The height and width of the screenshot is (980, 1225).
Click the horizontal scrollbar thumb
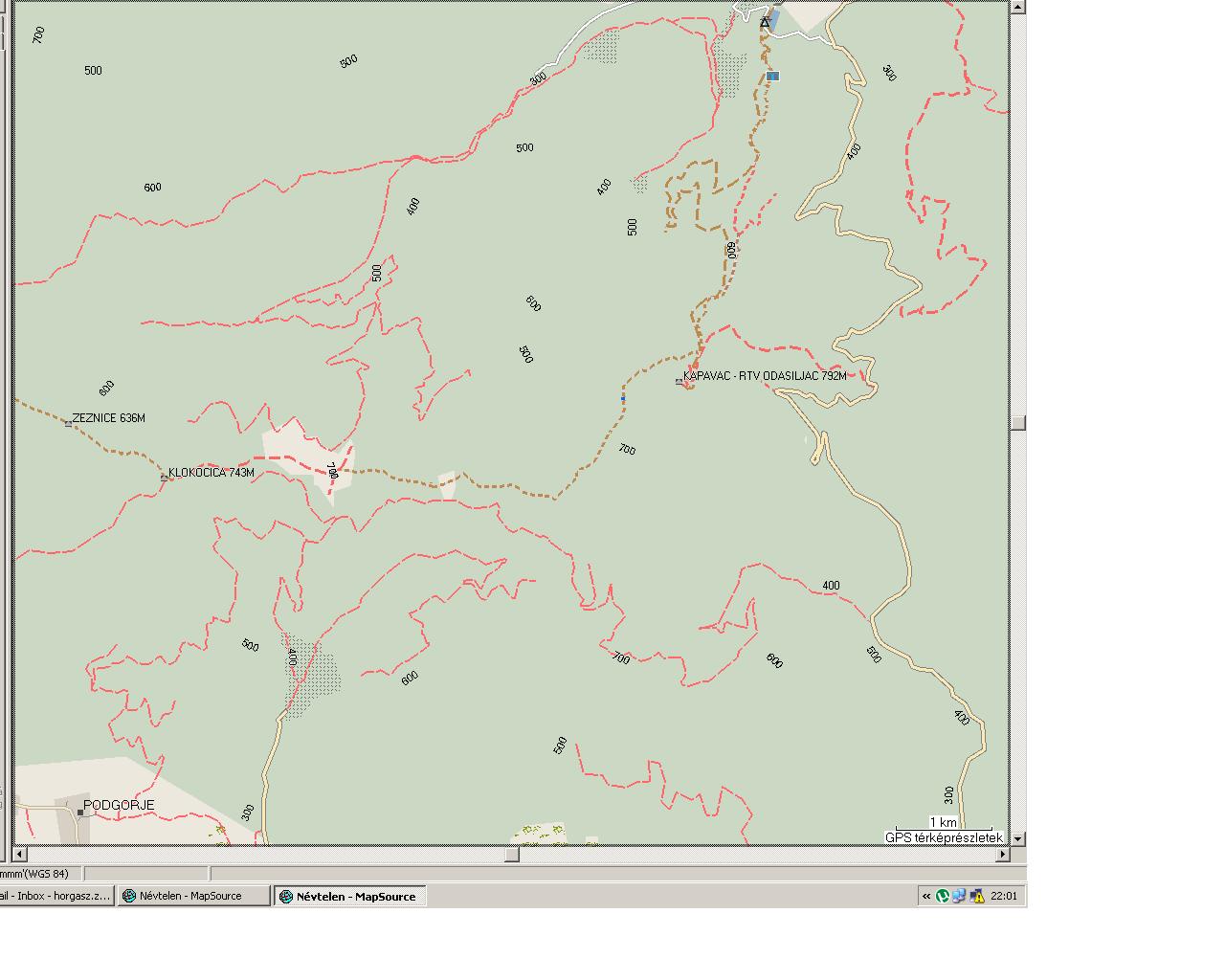coord(512,854)
